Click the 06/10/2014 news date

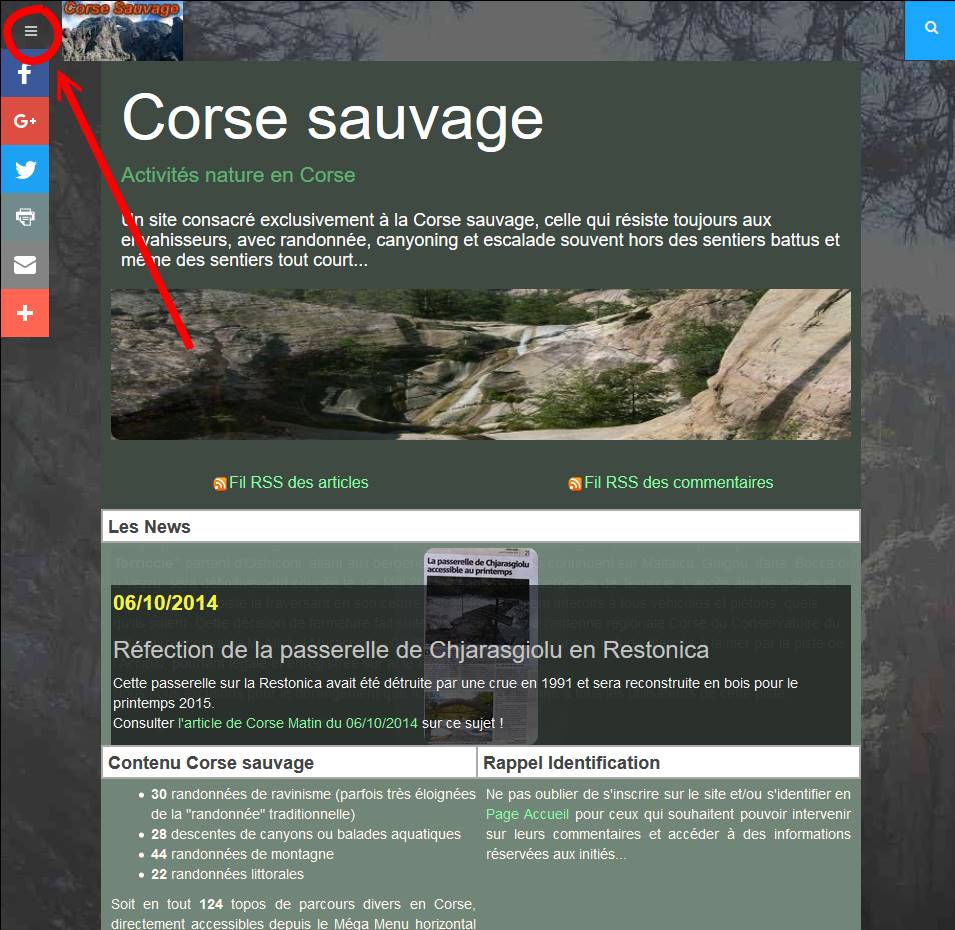[x=166, y=603]
